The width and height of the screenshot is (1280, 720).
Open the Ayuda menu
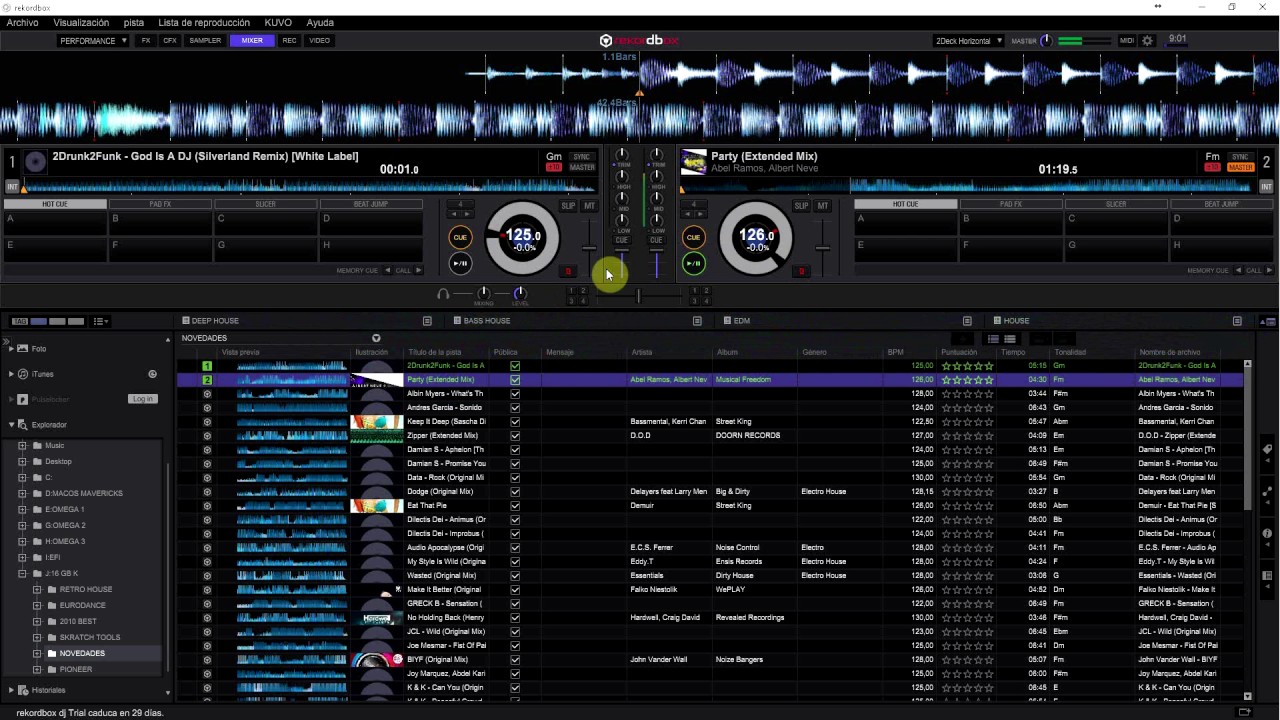(x=320, y=22)
